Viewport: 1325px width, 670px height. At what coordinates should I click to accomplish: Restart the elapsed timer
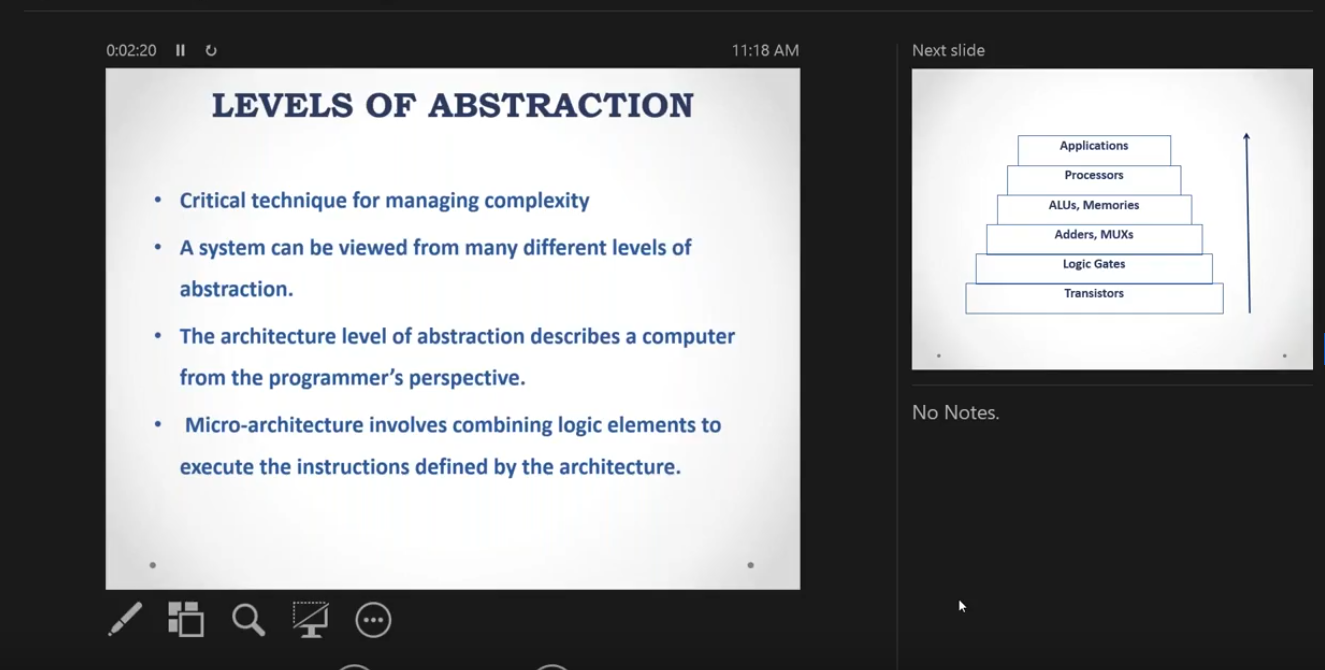click(211, 50)
